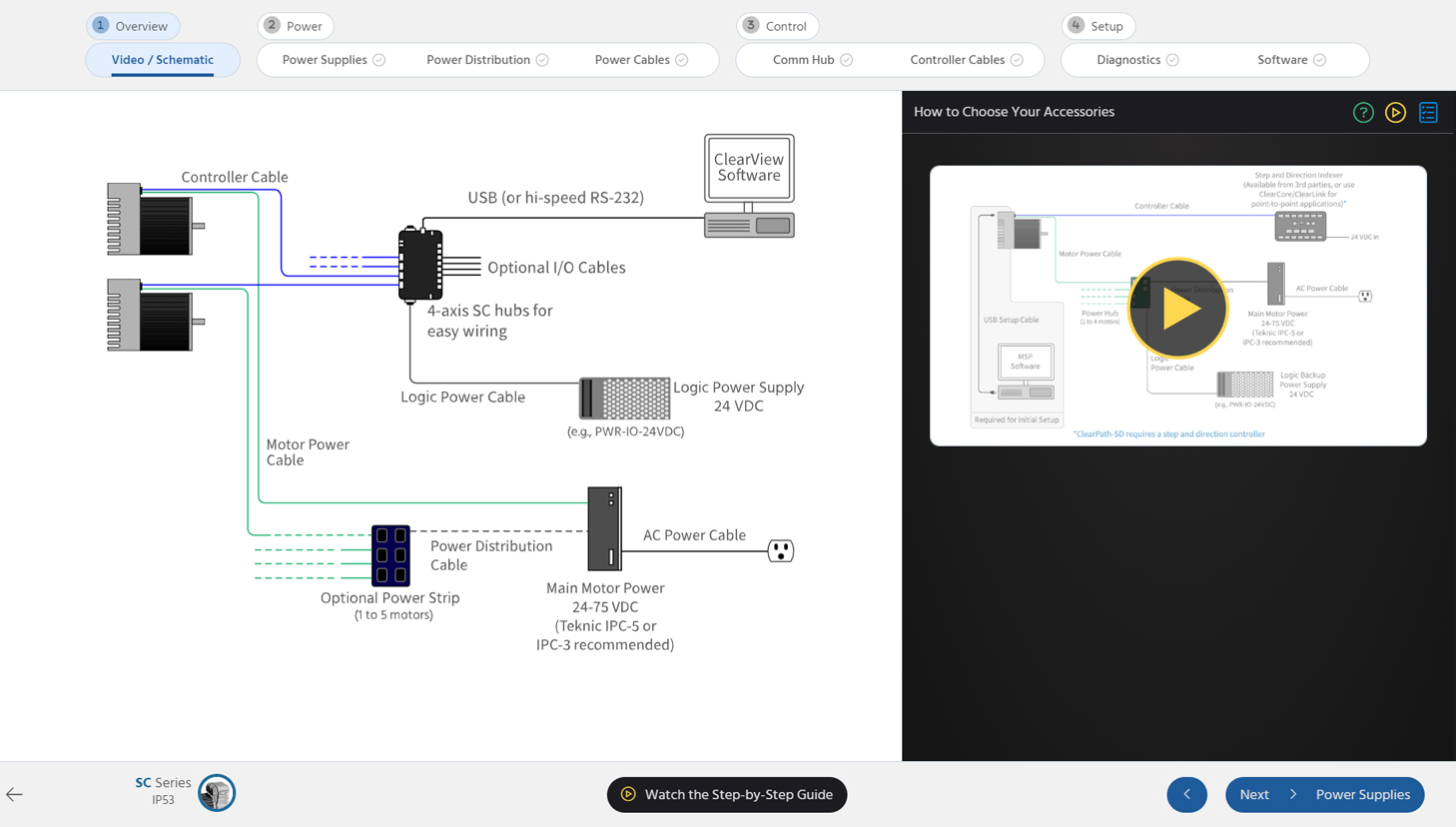Go to Controller Cables tab
Screen dimensions: 1456x827
coord(966,60)
